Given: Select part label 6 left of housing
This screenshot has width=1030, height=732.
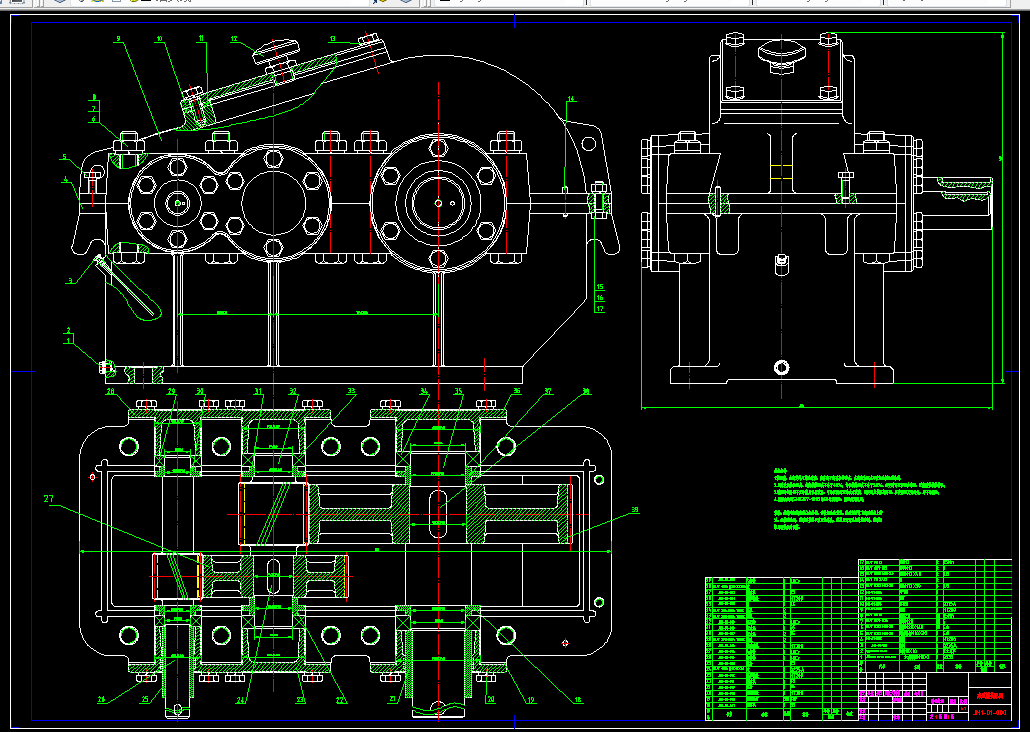Looking at the screenshot, I should [x=94, y=119].
